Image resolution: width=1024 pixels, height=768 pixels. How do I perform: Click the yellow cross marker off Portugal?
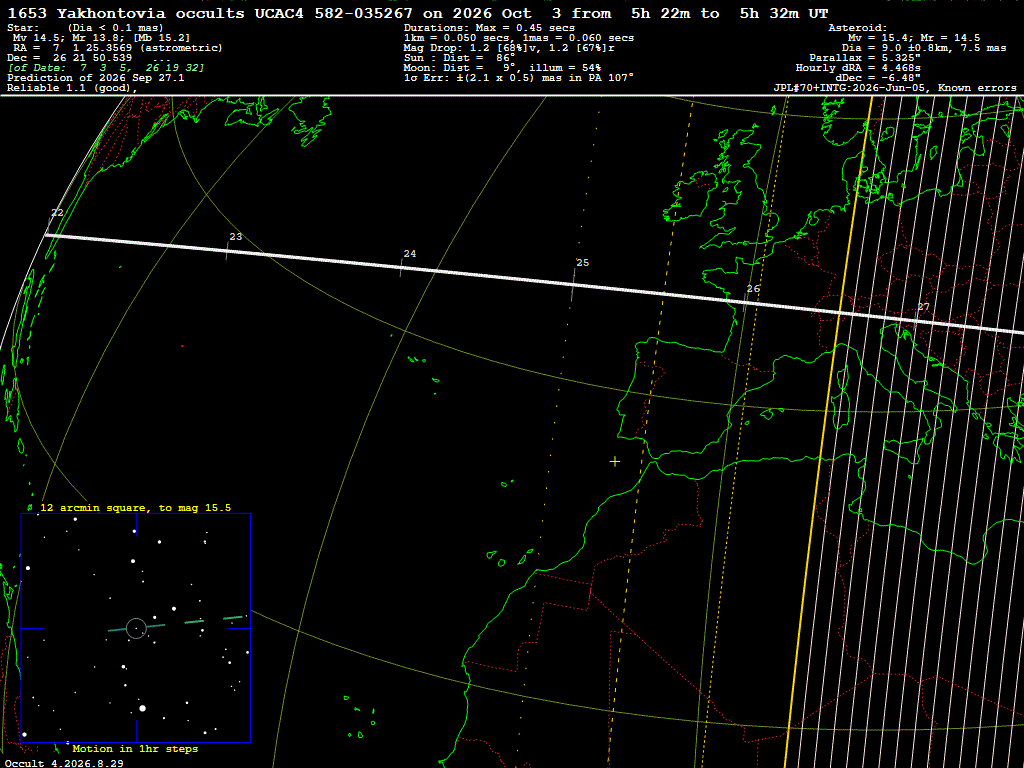coord(615,462)
